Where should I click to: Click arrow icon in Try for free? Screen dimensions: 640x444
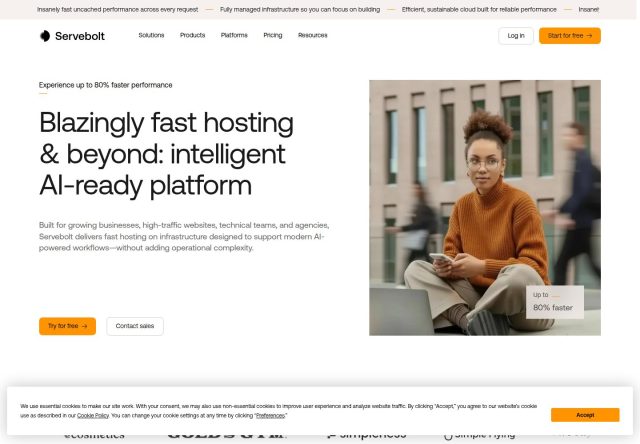(x=84, y=326)
